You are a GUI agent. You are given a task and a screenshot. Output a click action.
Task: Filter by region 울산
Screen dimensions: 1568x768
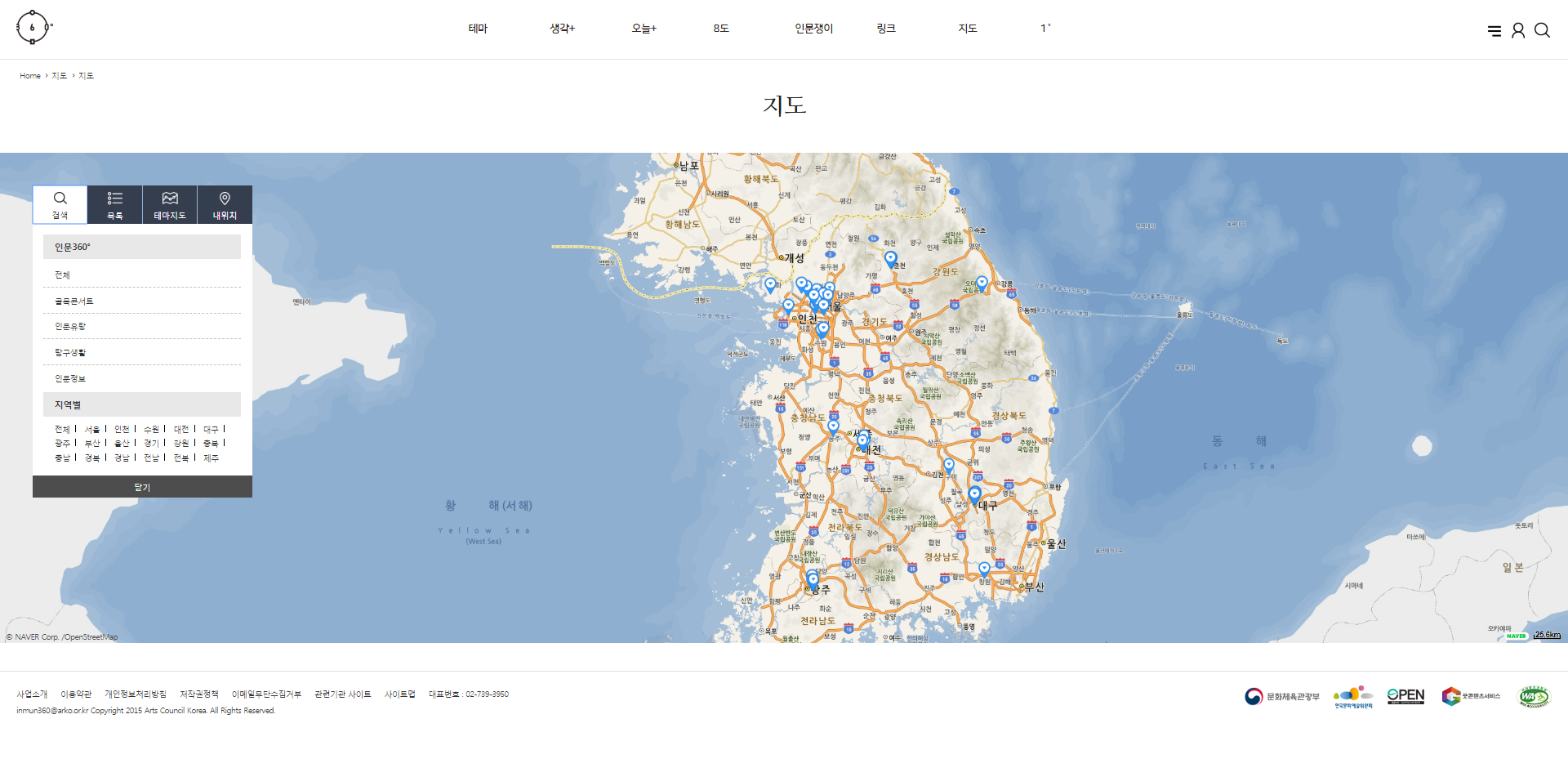click(122, 443)
